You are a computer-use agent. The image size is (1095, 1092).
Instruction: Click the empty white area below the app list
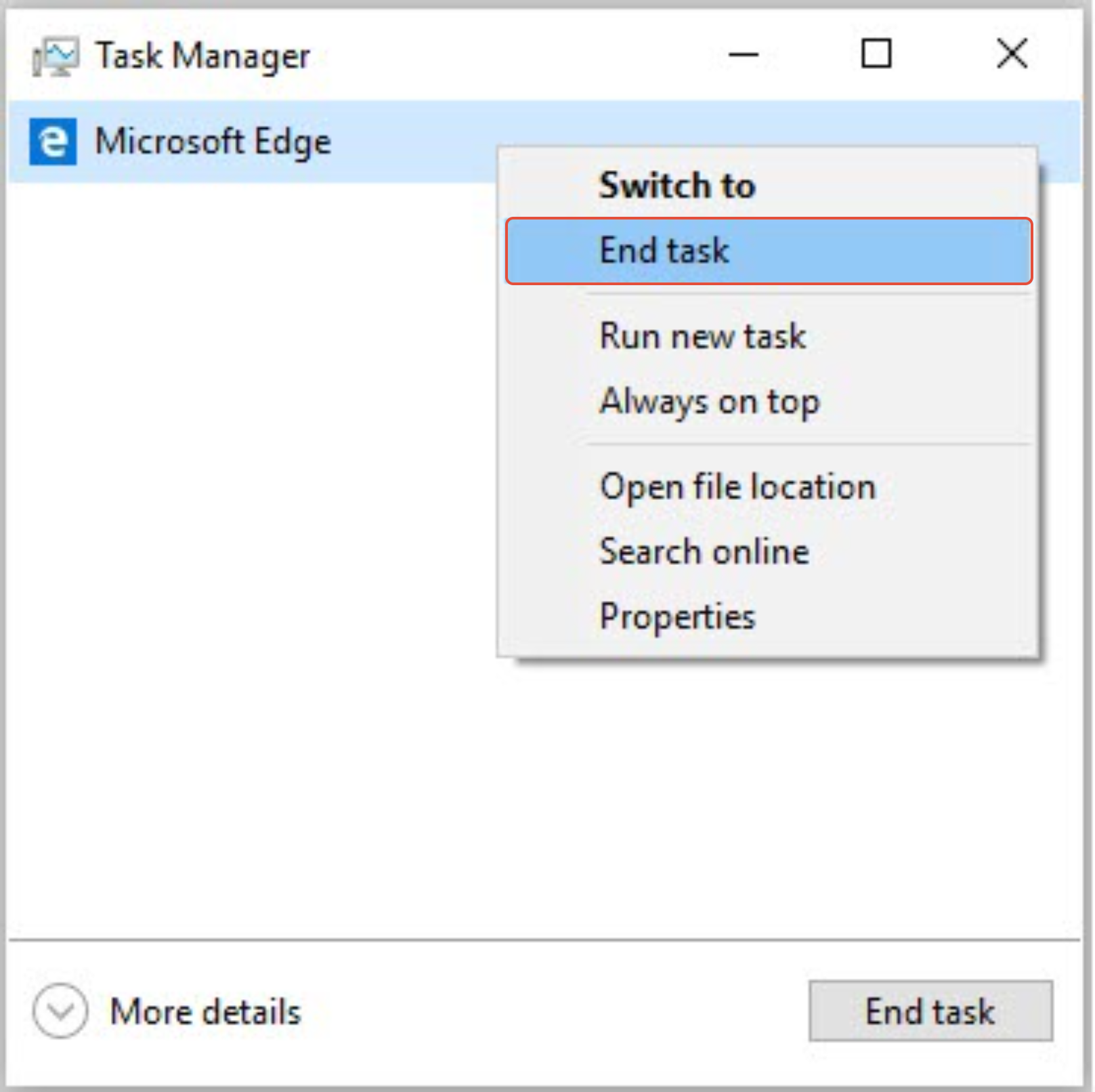coord(251,542)
